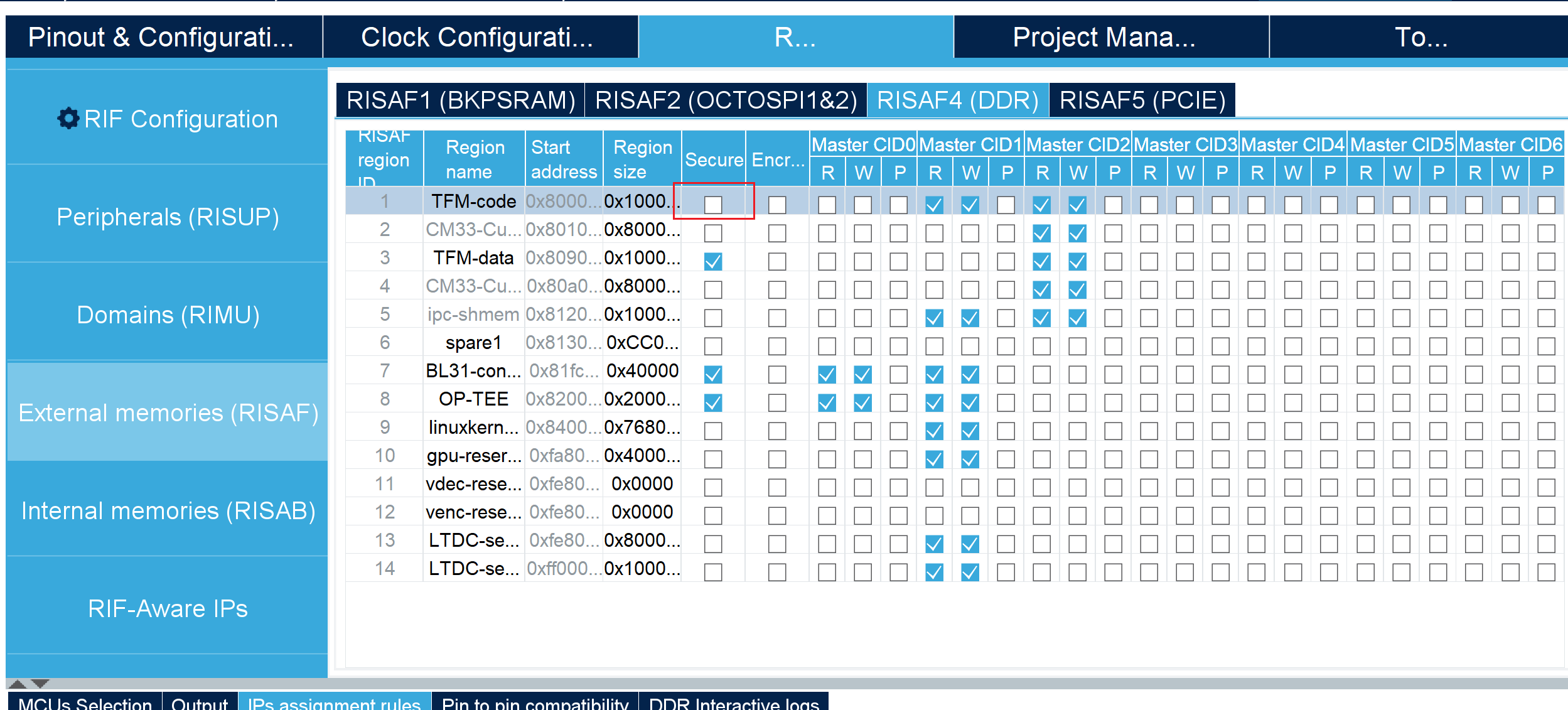Click the up arrow panel collapse icon
This screenshot has width=1568, height=710.
click(x=18, y=684)
